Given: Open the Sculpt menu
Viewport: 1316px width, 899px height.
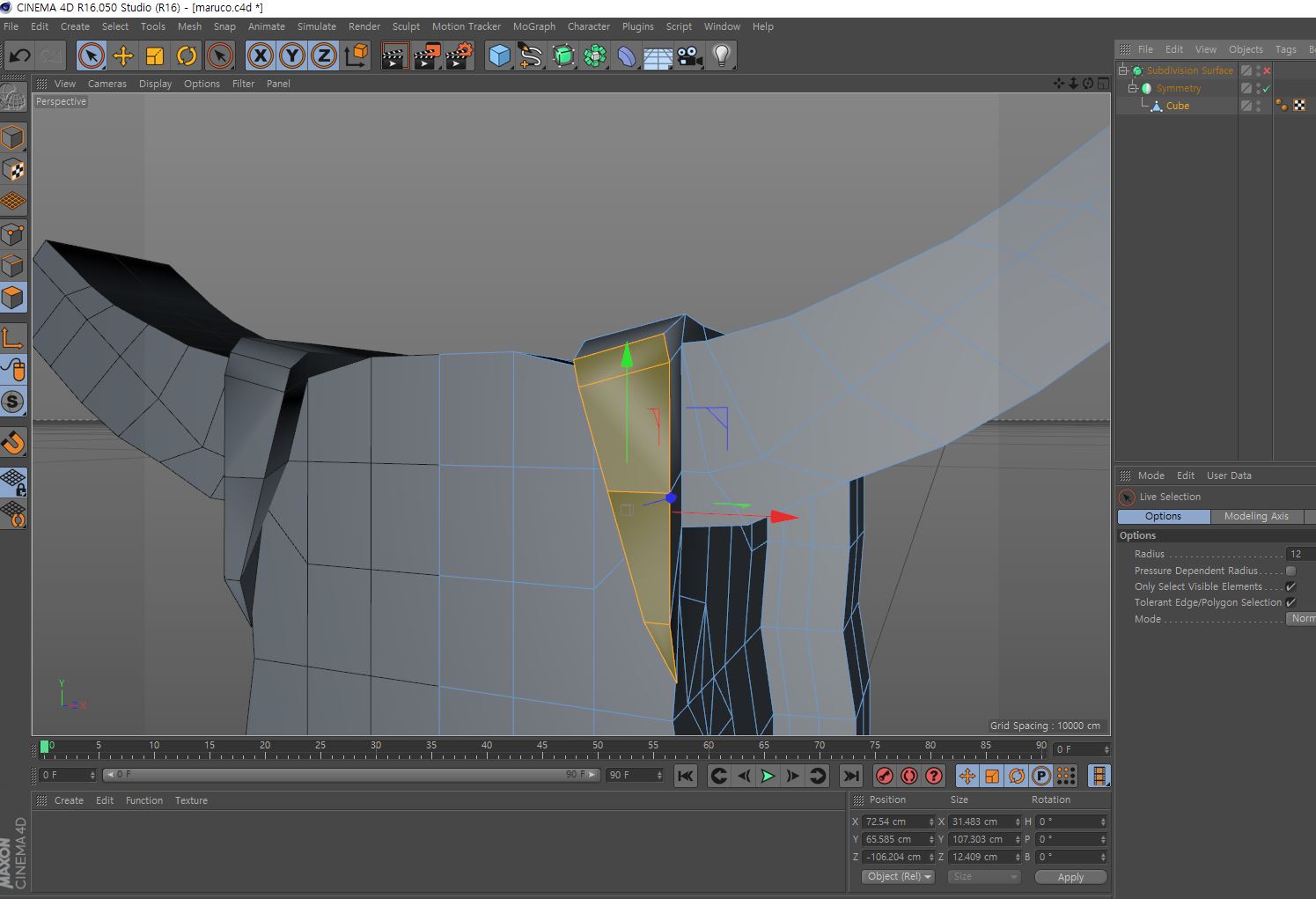Looking at the screenshot, I should (x=406, y=26).
